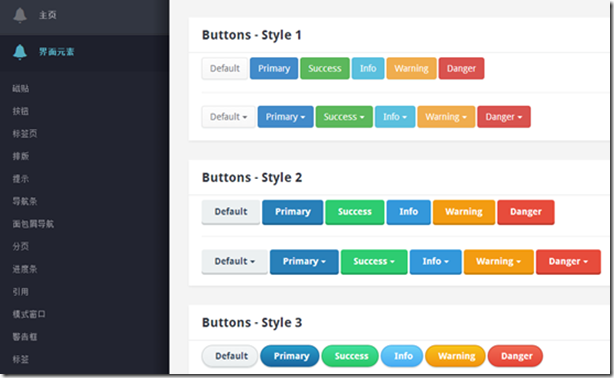614x378 pixels.
Task: Navigate to 标签页 in the sidebar
Action: [x=25, y=134]
